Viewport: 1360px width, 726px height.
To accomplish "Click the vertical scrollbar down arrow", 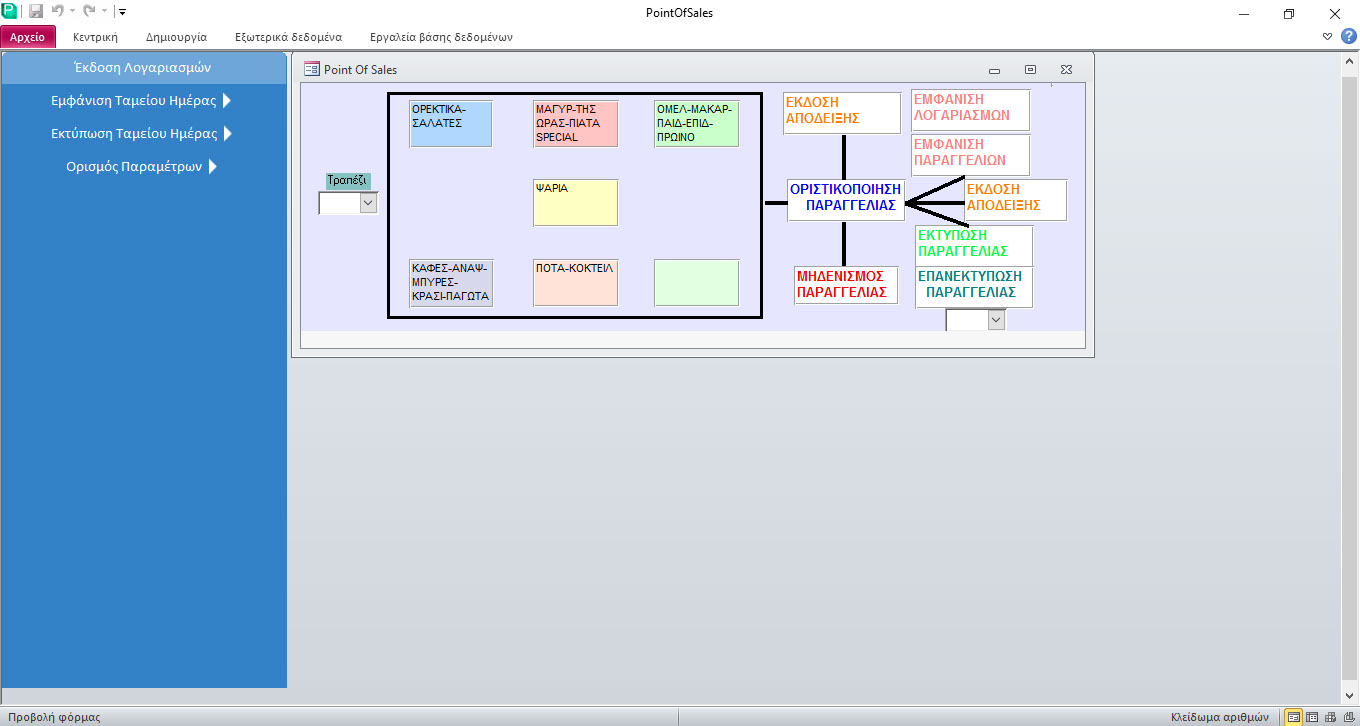I will point(1350,696).
